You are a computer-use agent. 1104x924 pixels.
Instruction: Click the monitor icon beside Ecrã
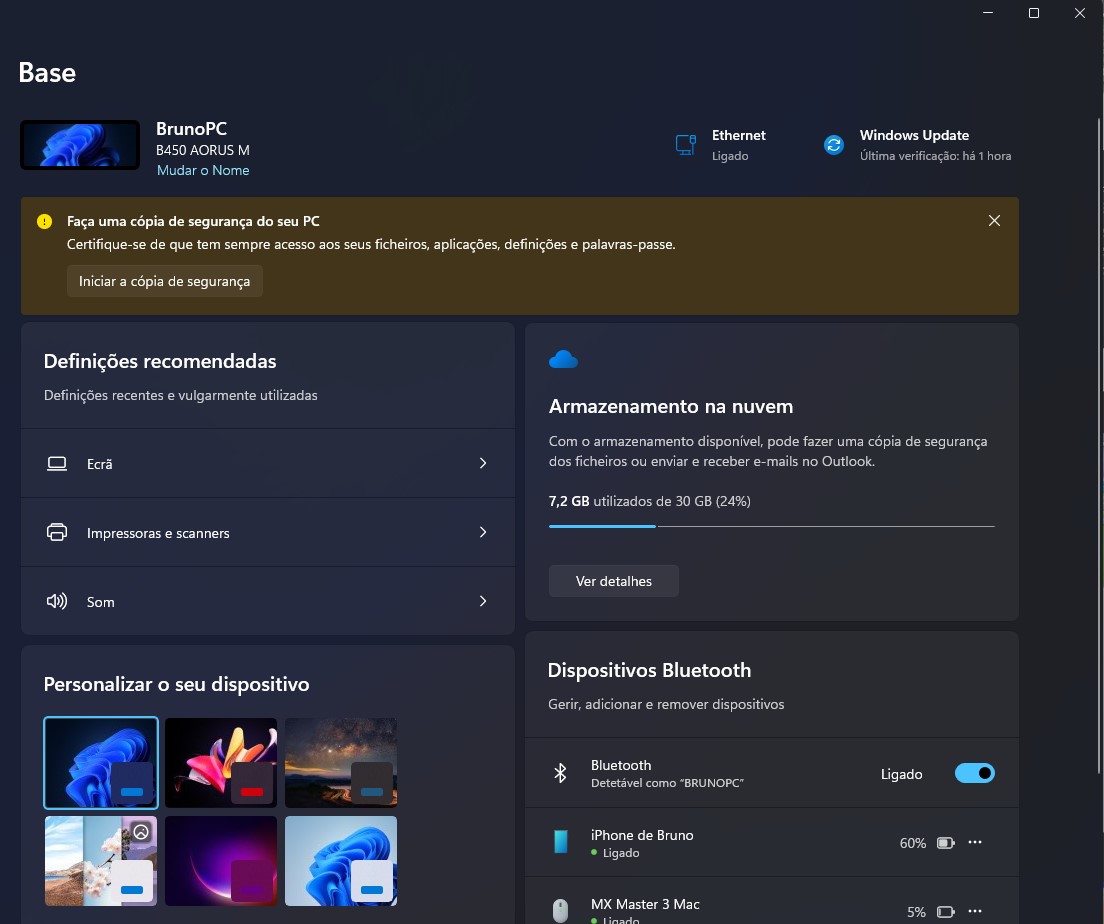click(57, 463)
